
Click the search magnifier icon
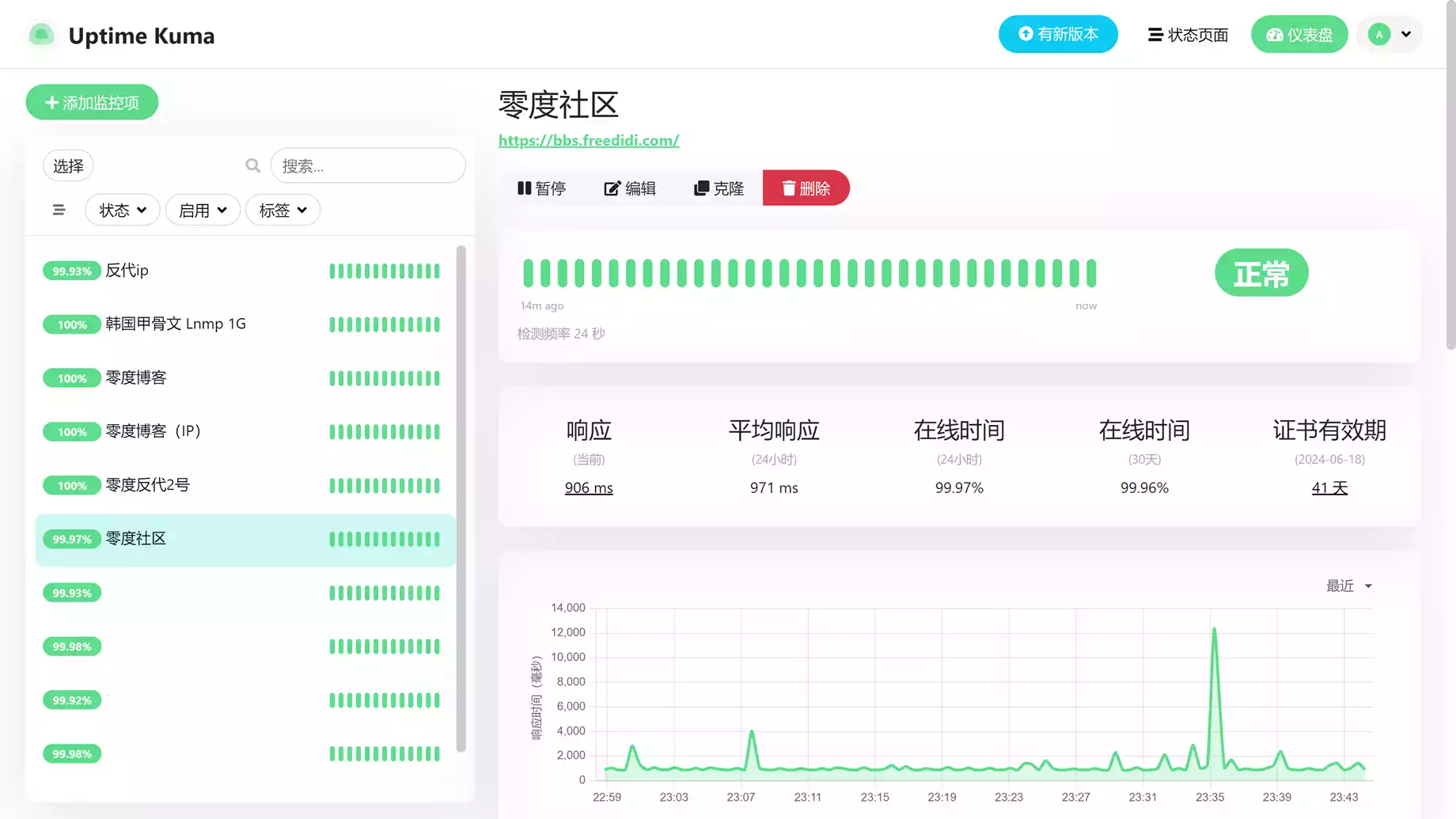pyautogui.click(x=253, y=165)
